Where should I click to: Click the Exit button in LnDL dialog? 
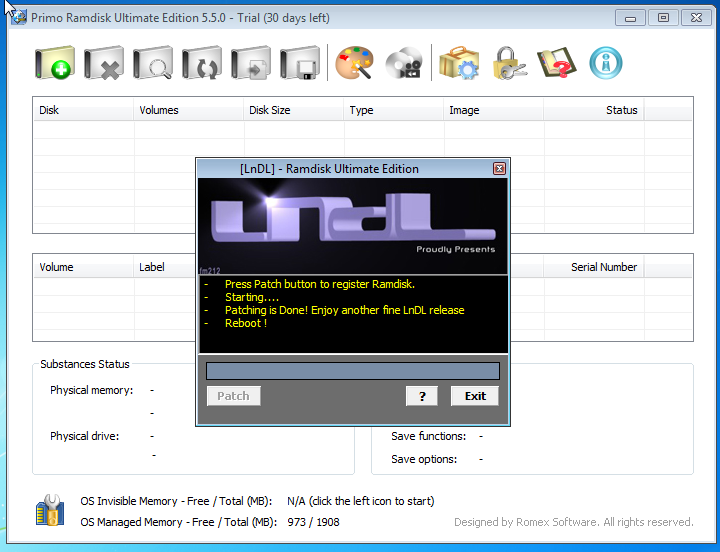tap(475, 396)
